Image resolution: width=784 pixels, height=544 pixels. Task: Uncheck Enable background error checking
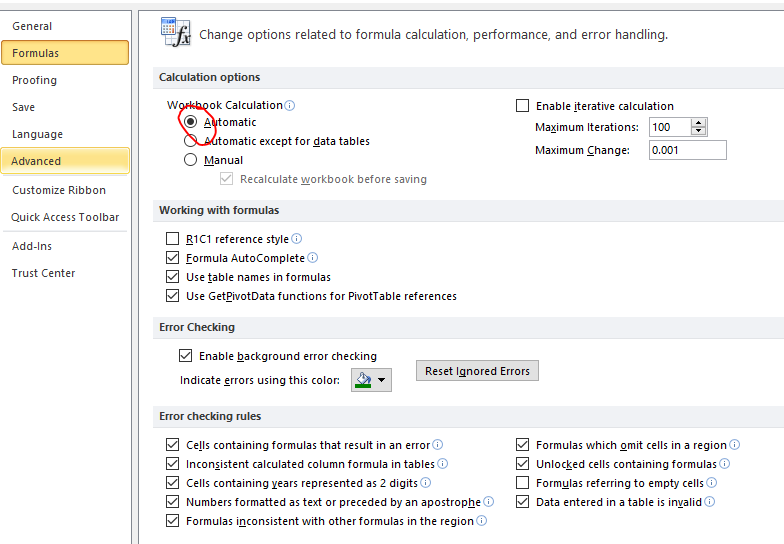coord(186,356)
